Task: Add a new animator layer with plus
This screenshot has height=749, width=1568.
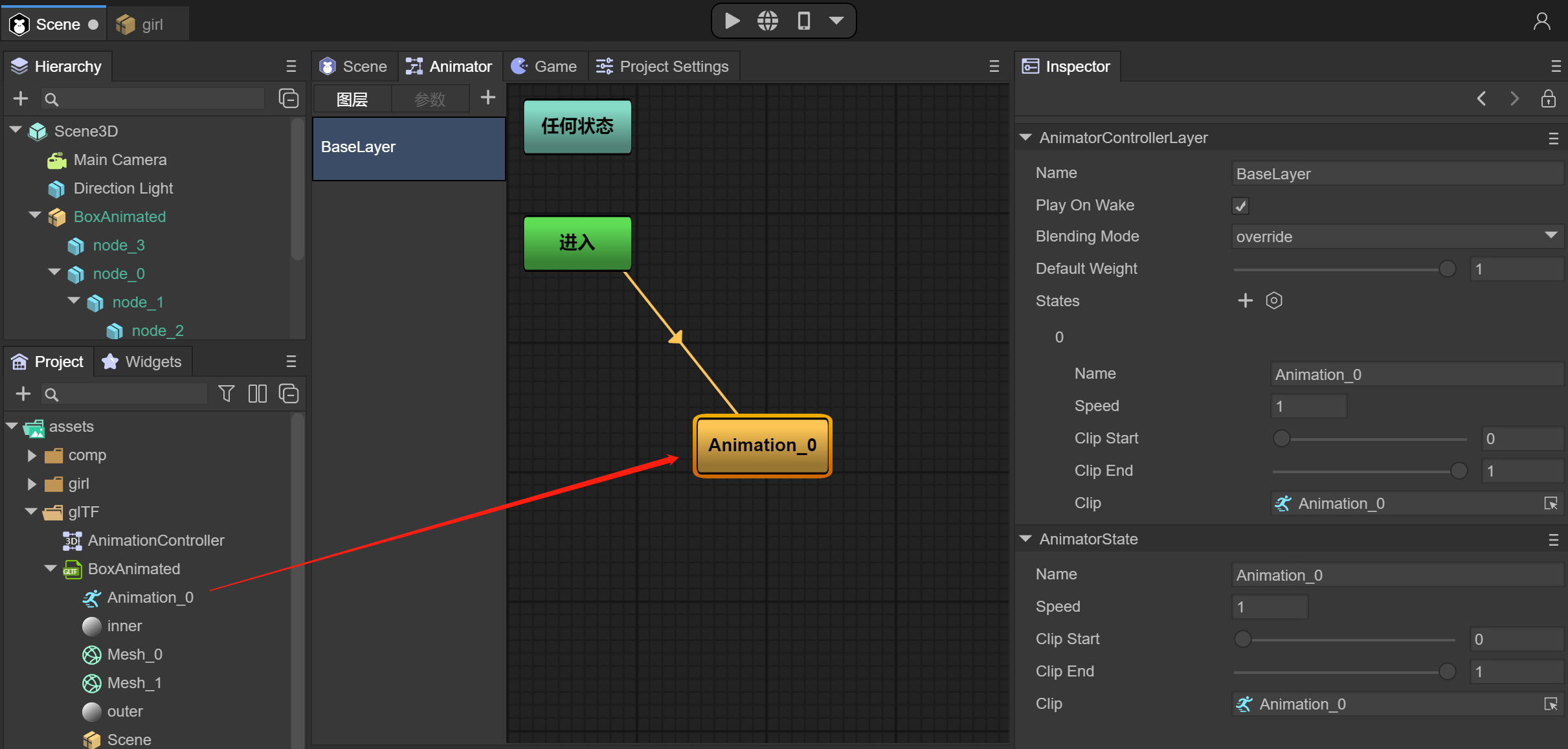Action: coord(487,98)
